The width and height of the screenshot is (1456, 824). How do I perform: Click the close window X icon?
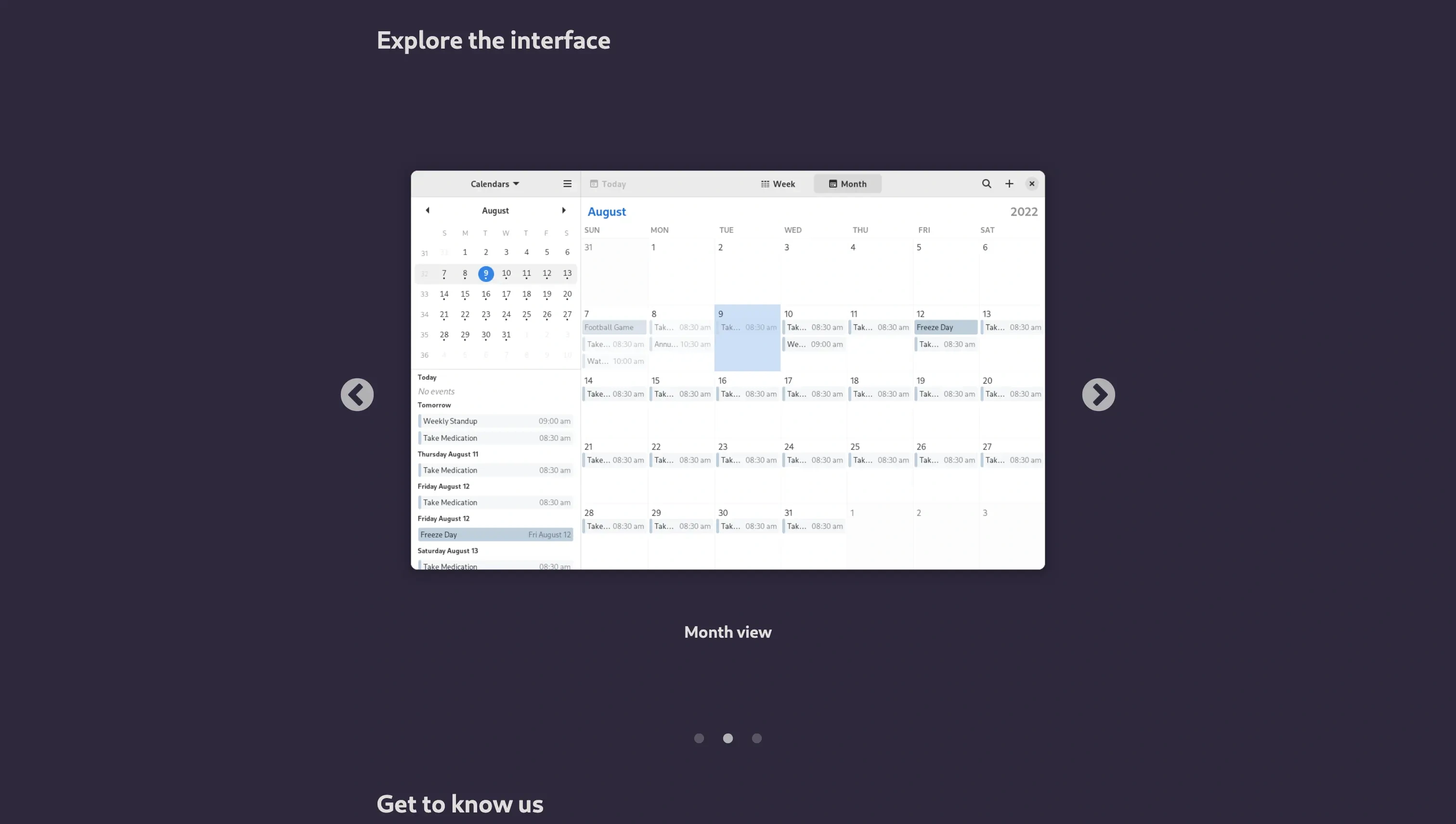[x=1032, y=183]
